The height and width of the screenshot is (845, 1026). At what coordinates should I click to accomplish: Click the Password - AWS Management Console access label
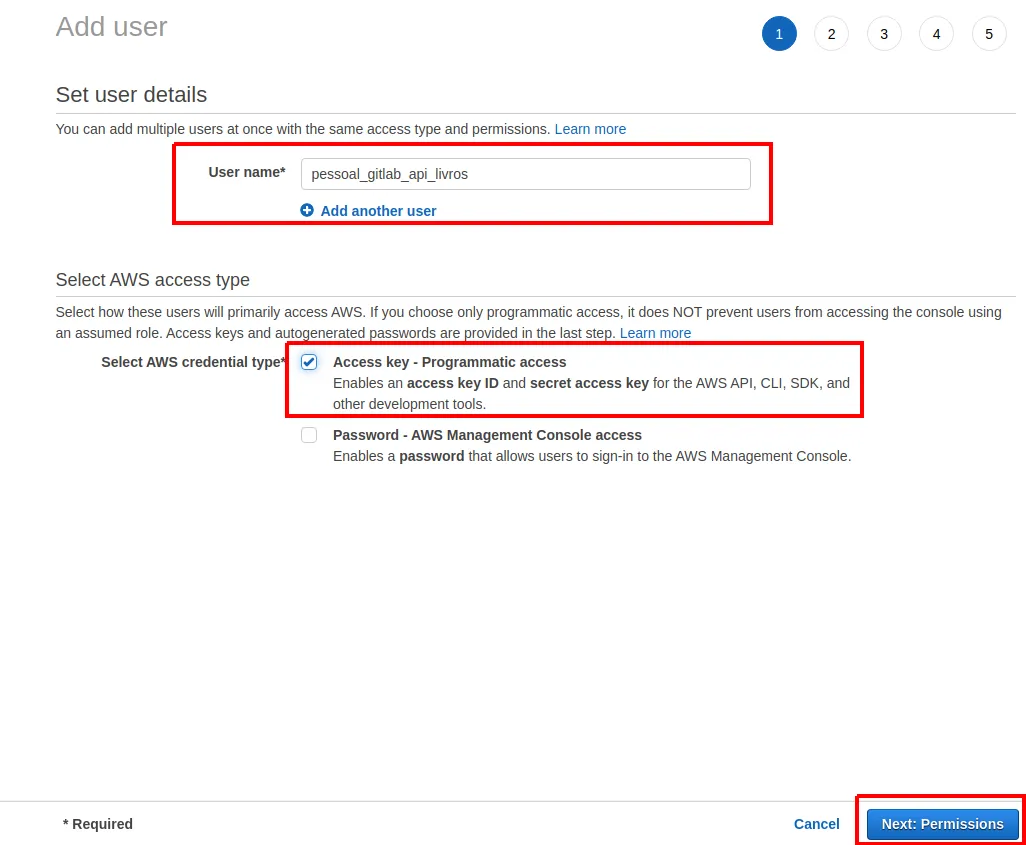pyautogui.click(x=487, y=435)
